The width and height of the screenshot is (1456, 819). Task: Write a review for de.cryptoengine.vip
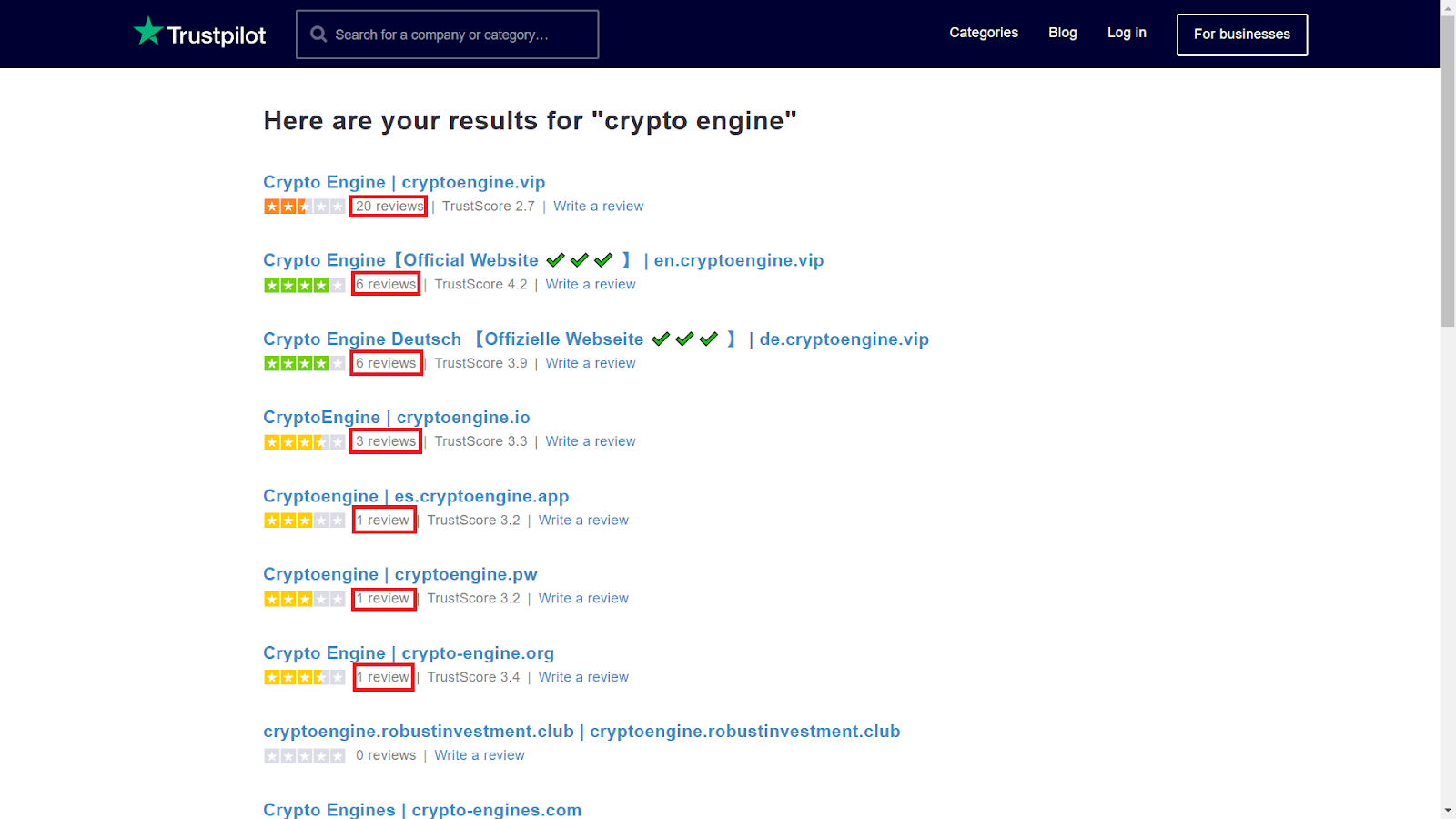[x=591, y=363]
